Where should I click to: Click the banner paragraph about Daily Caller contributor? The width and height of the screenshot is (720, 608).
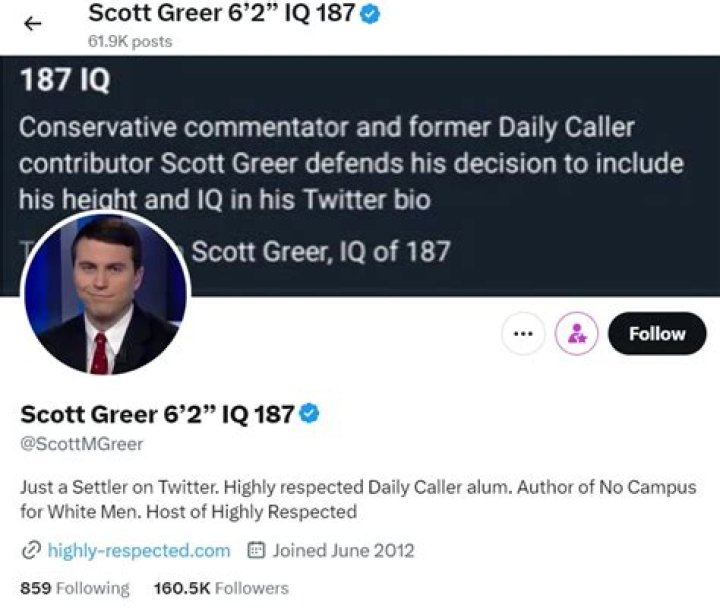tap(350, 163)
